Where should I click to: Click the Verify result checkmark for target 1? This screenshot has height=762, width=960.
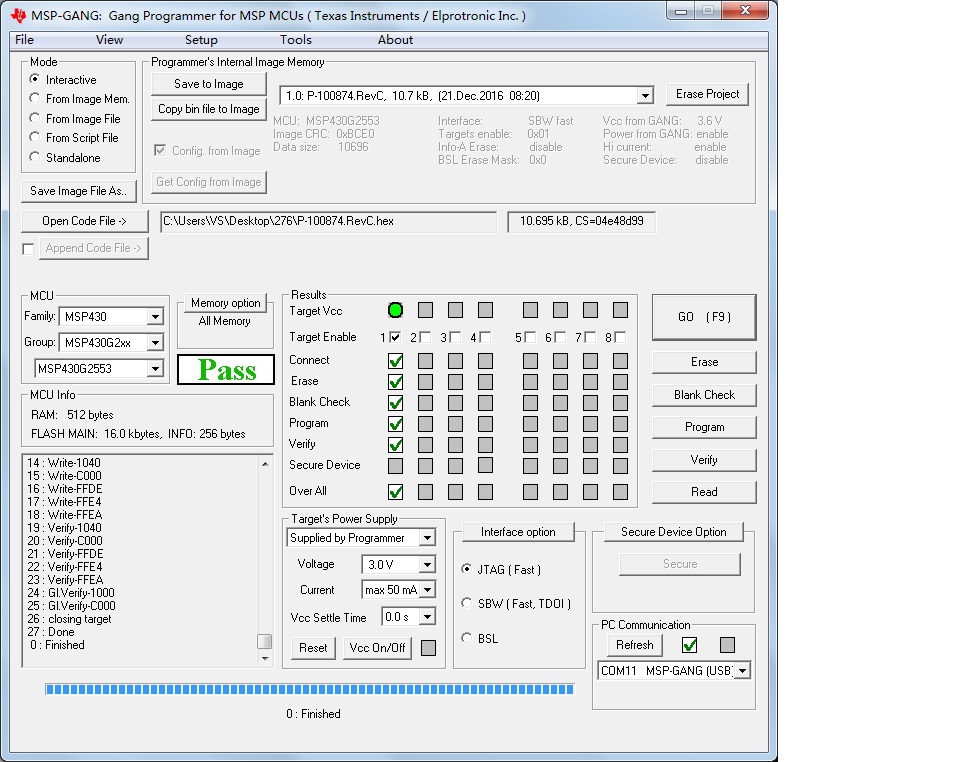[396, 444]
